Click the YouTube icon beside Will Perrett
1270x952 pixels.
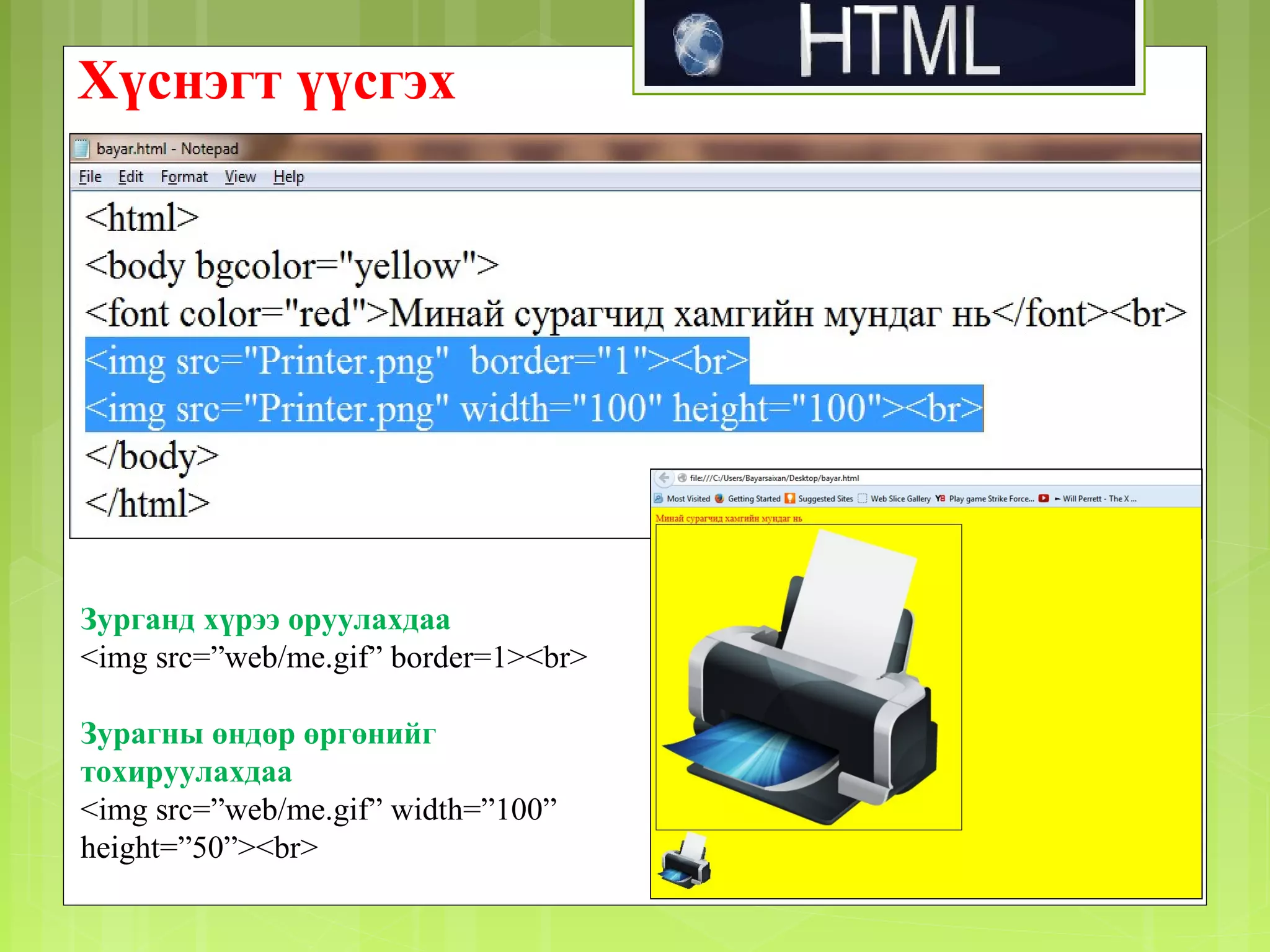tap(1044, 498)
